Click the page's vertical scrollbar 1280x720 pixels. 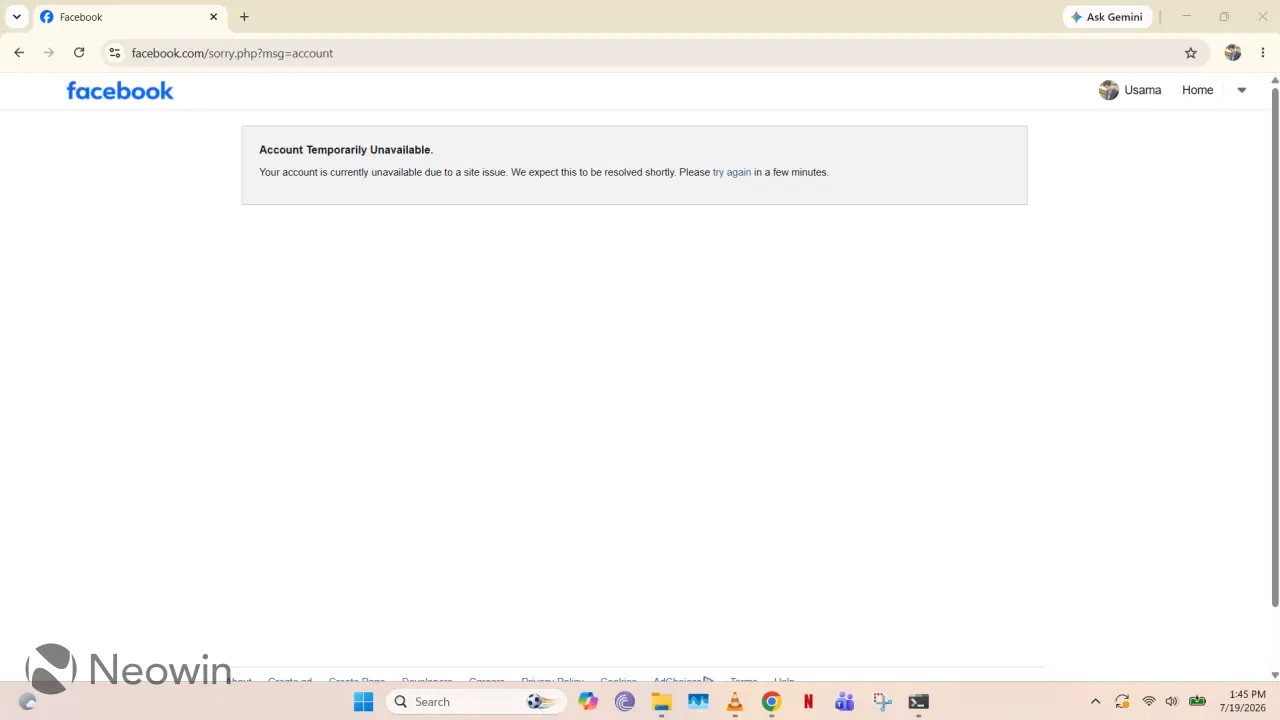(1274, 347)
